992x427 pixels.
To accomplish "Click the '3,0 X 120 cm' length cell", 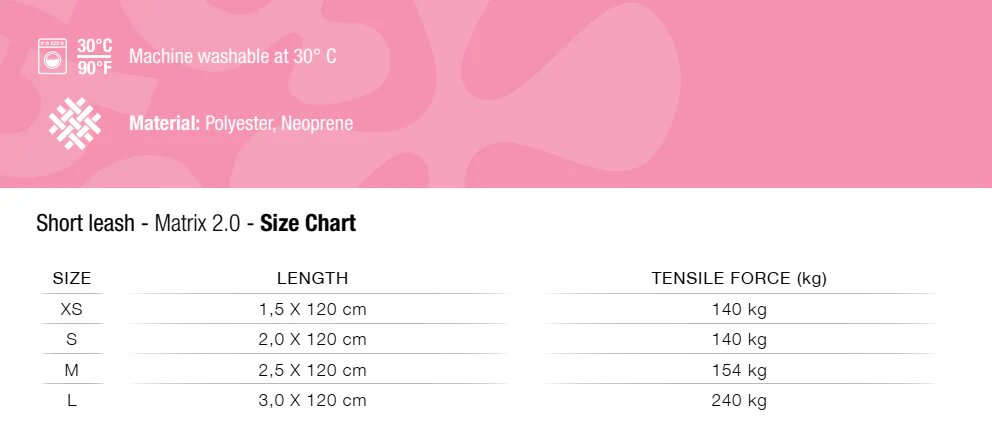I will [x=313, y=401].
